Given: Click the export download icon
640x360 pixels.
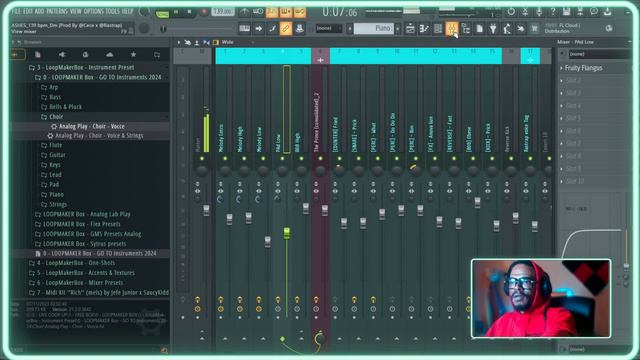Looking at the screenshot, I should [x=607, y=12].
